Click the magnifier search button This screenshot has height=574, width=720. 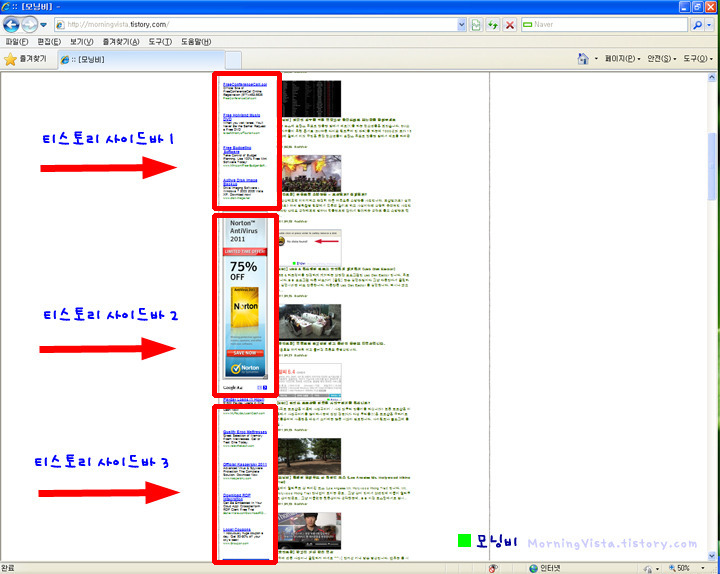(698, 25)
